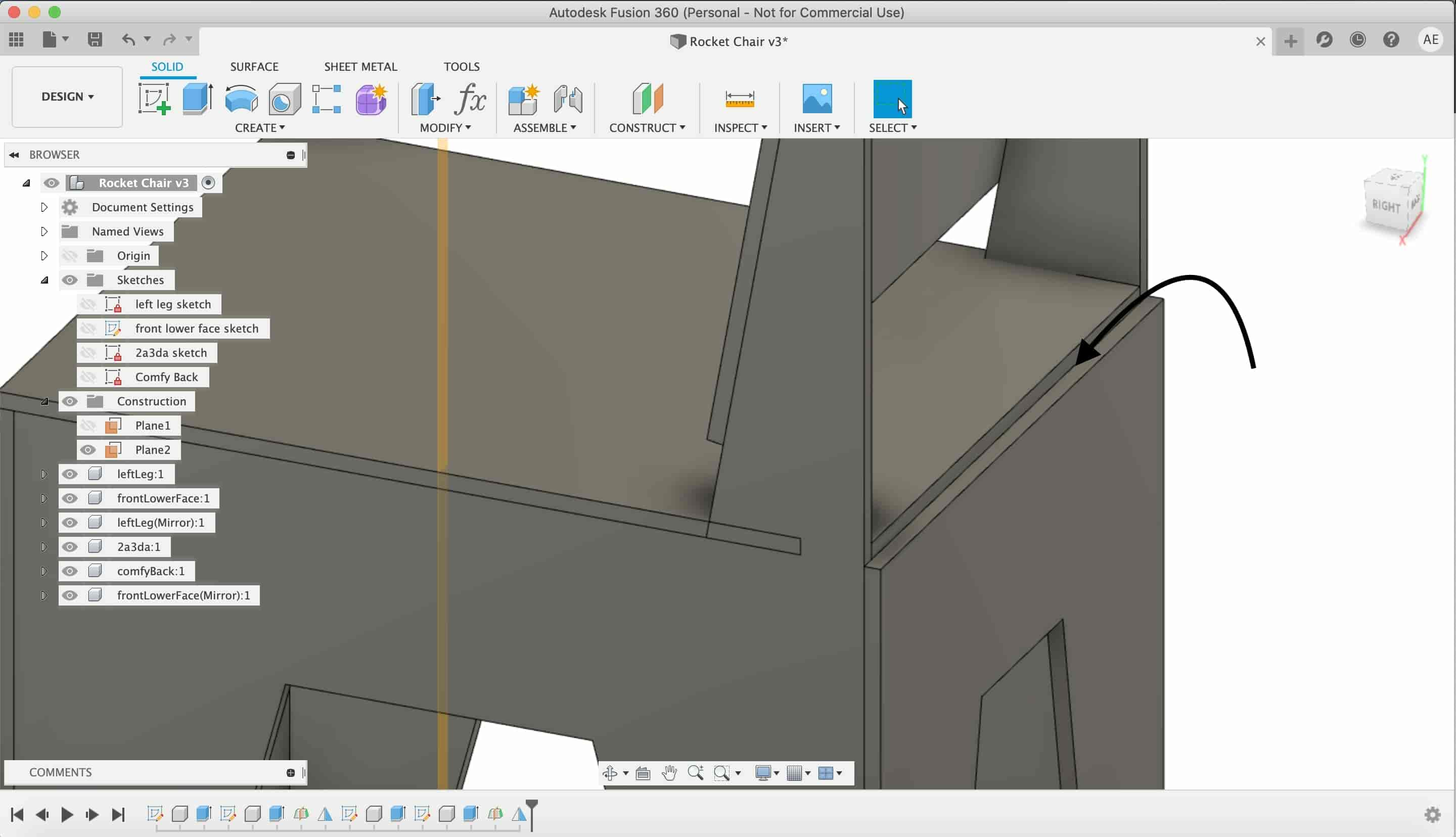Select the Offset Plane construct tool

pos(647,99)
